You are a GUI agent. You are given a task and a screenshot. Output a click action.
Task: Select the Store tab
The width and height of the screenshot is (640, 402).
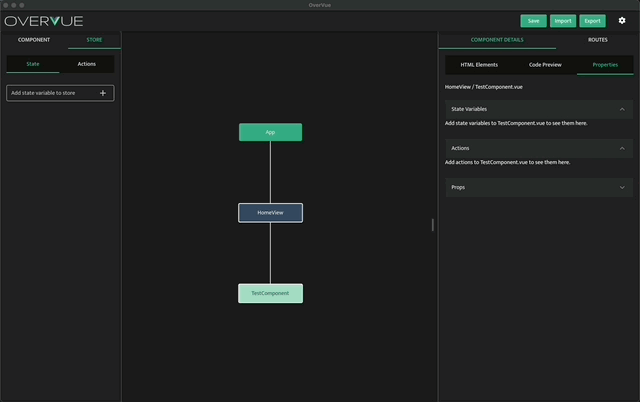pos(94,40)
